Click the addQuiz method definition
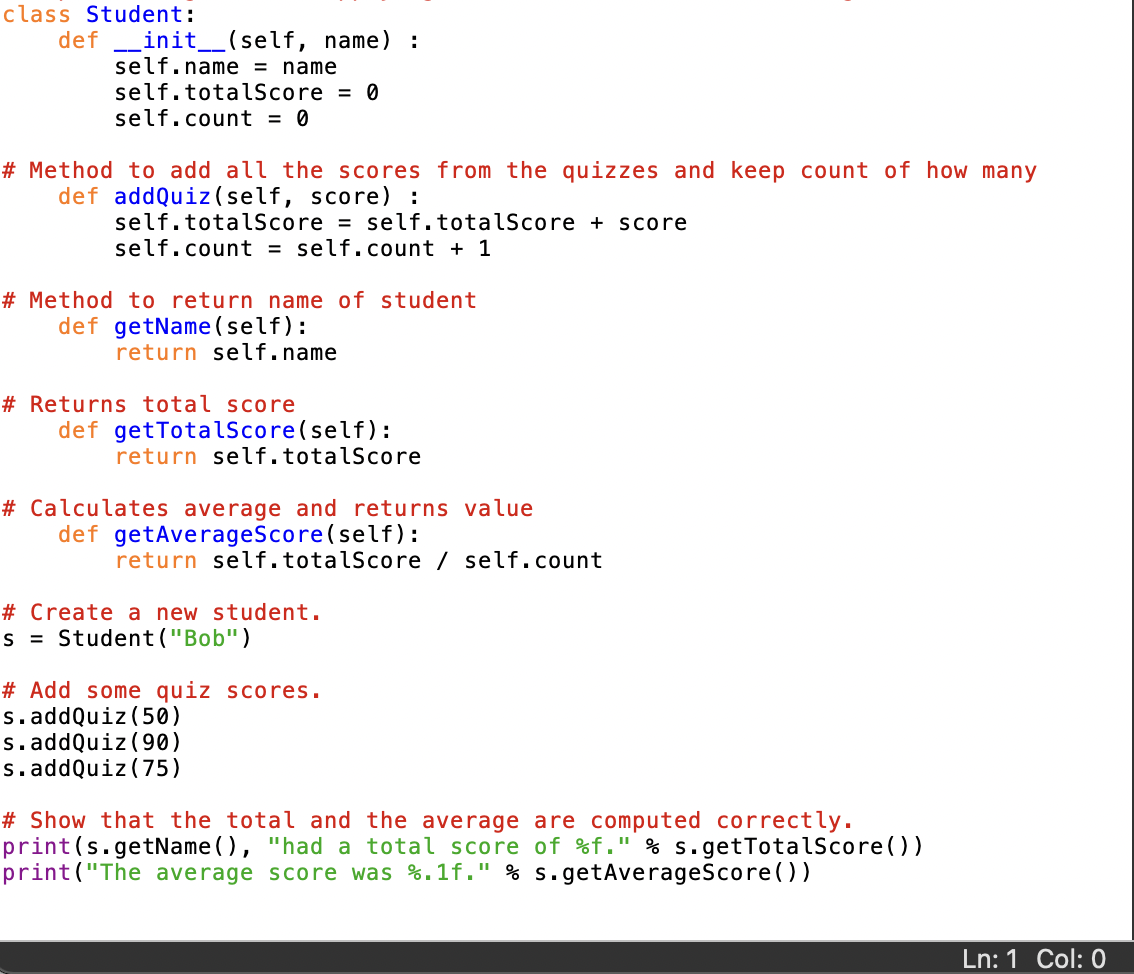1134x974 pixels. point(161,196)
